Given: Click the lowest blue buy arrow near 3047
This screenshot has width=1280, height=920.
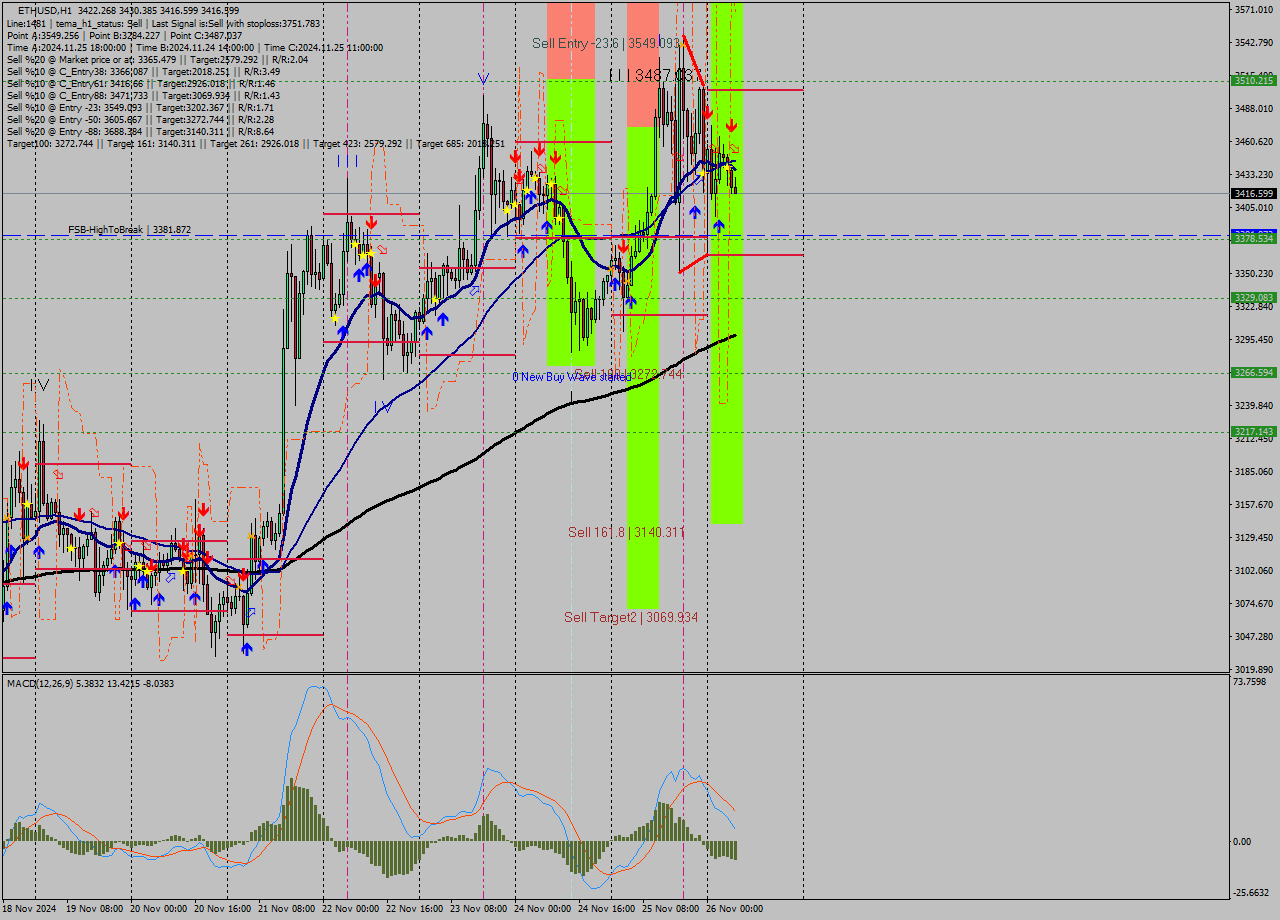Looking at the screenshot, I should 246,649.
